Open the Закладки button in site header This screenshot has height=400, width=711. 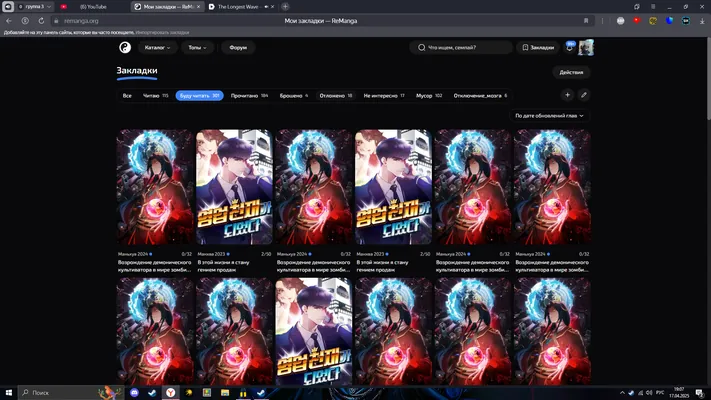coord(538,47)
